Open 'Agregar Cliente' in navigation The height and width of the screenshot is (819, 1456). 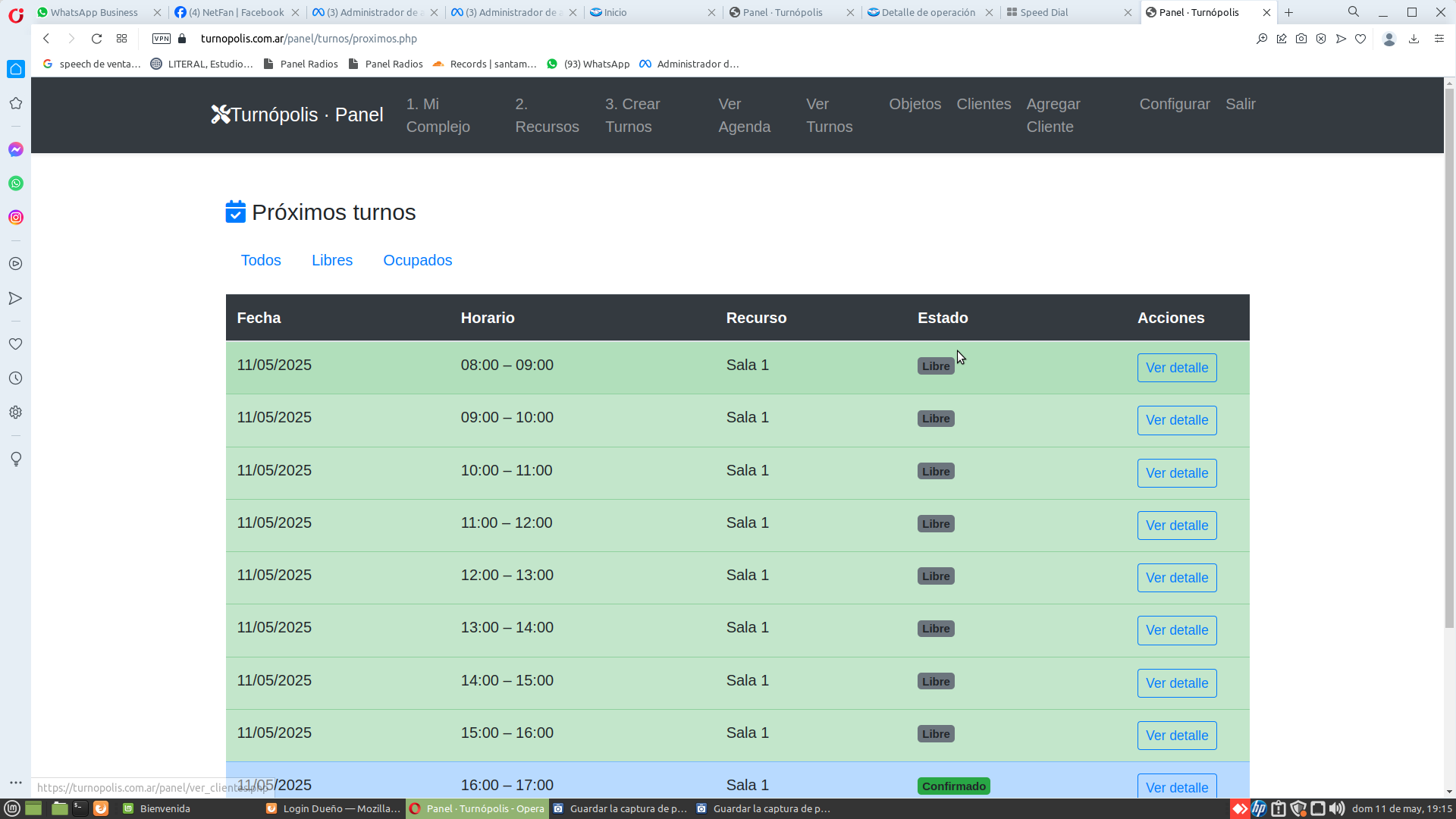(x=1053, y=115)
